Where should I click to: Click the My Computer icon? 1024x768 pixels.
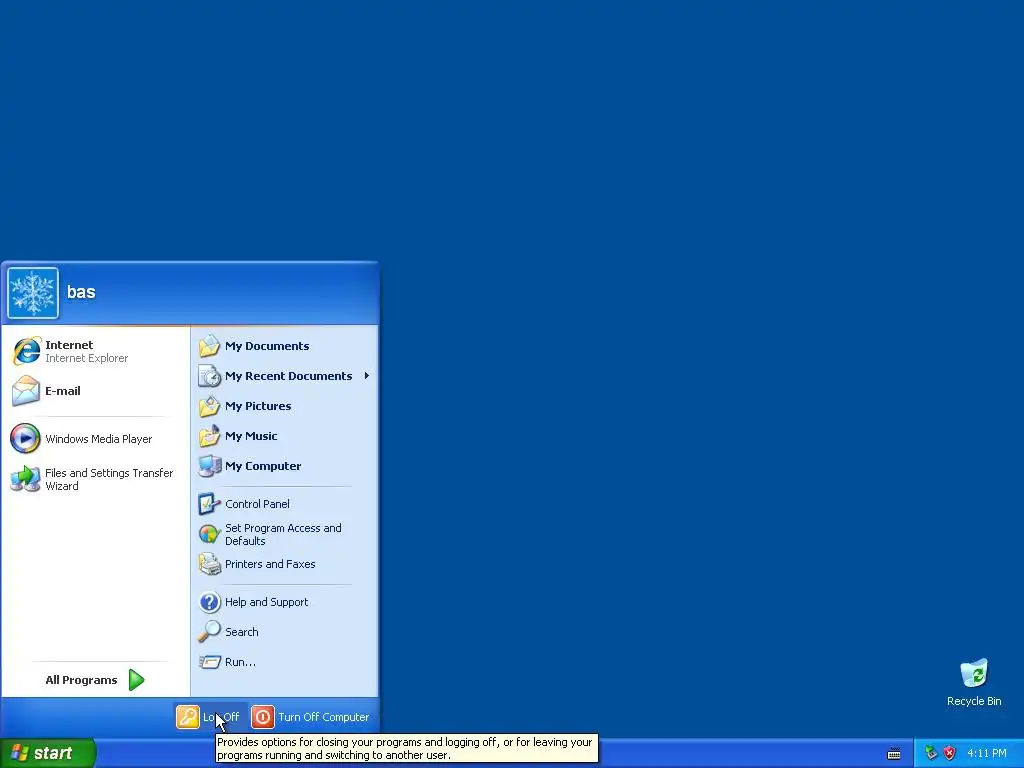pos(210,466)
